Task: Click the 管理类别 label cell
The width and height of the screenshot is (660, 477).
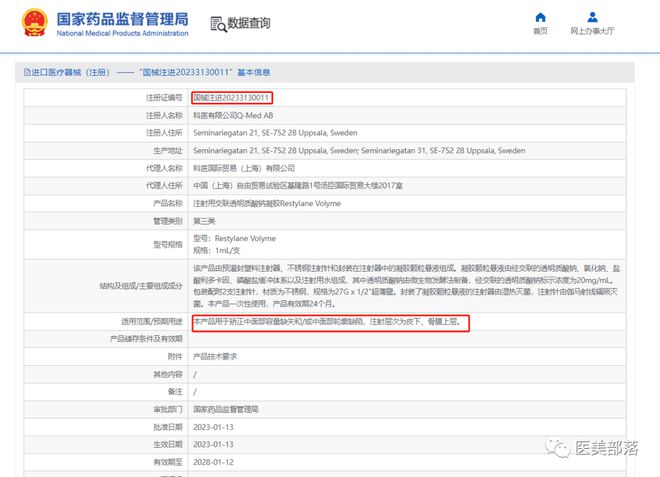Action: pyautogui.click(x=106, y=221)
